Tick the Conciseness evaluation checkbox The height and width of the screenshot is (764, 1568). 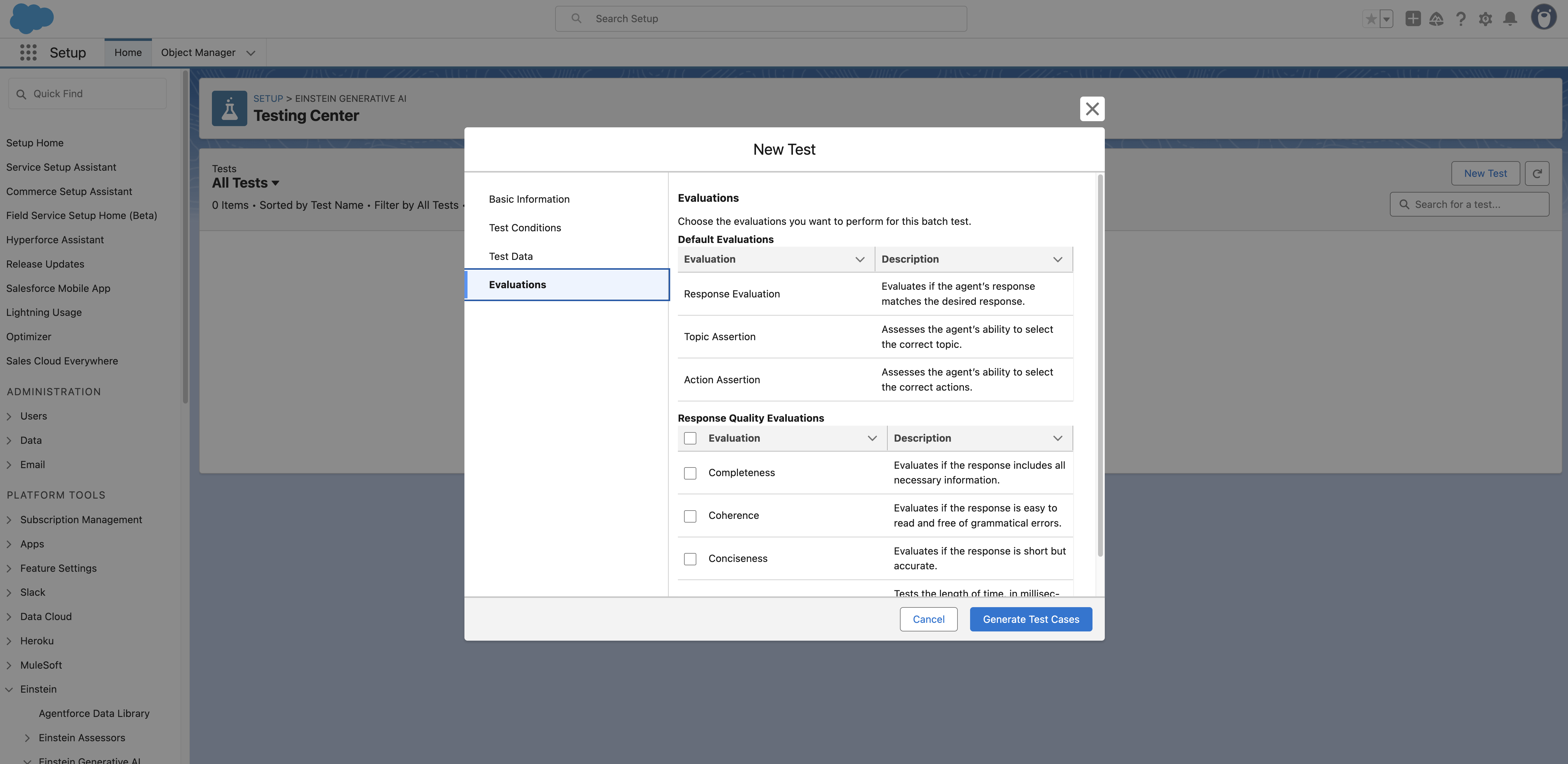pos(690,559)
